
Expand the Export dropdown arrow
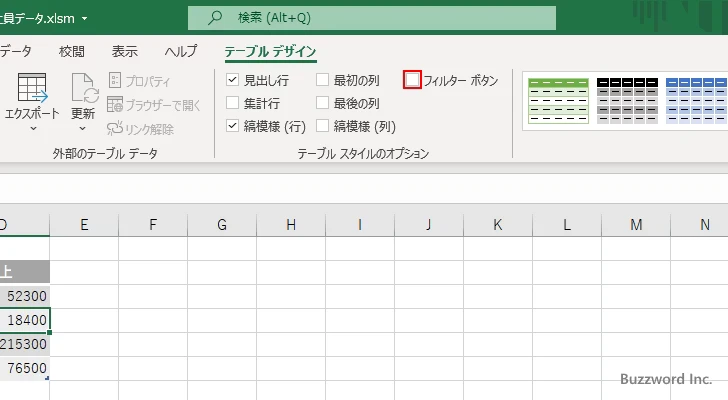click(x=33, y=129)
